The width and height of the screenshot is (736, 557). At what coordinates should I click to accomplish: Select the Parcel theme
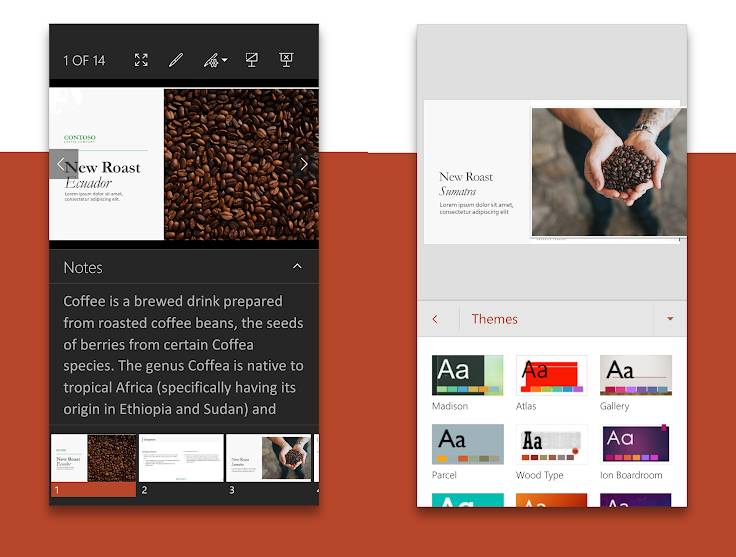click(467, 444)
